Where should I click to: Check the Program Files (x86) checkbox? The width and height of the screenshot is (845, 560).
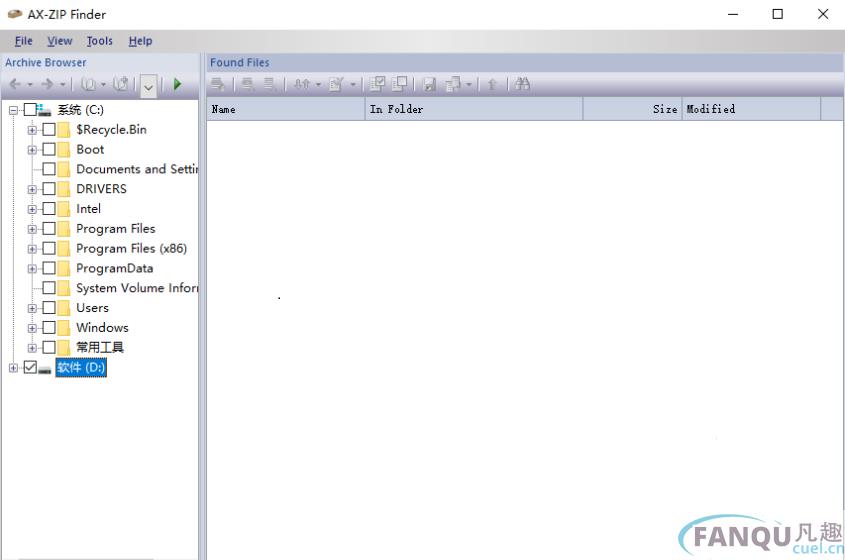coord(49,248)
